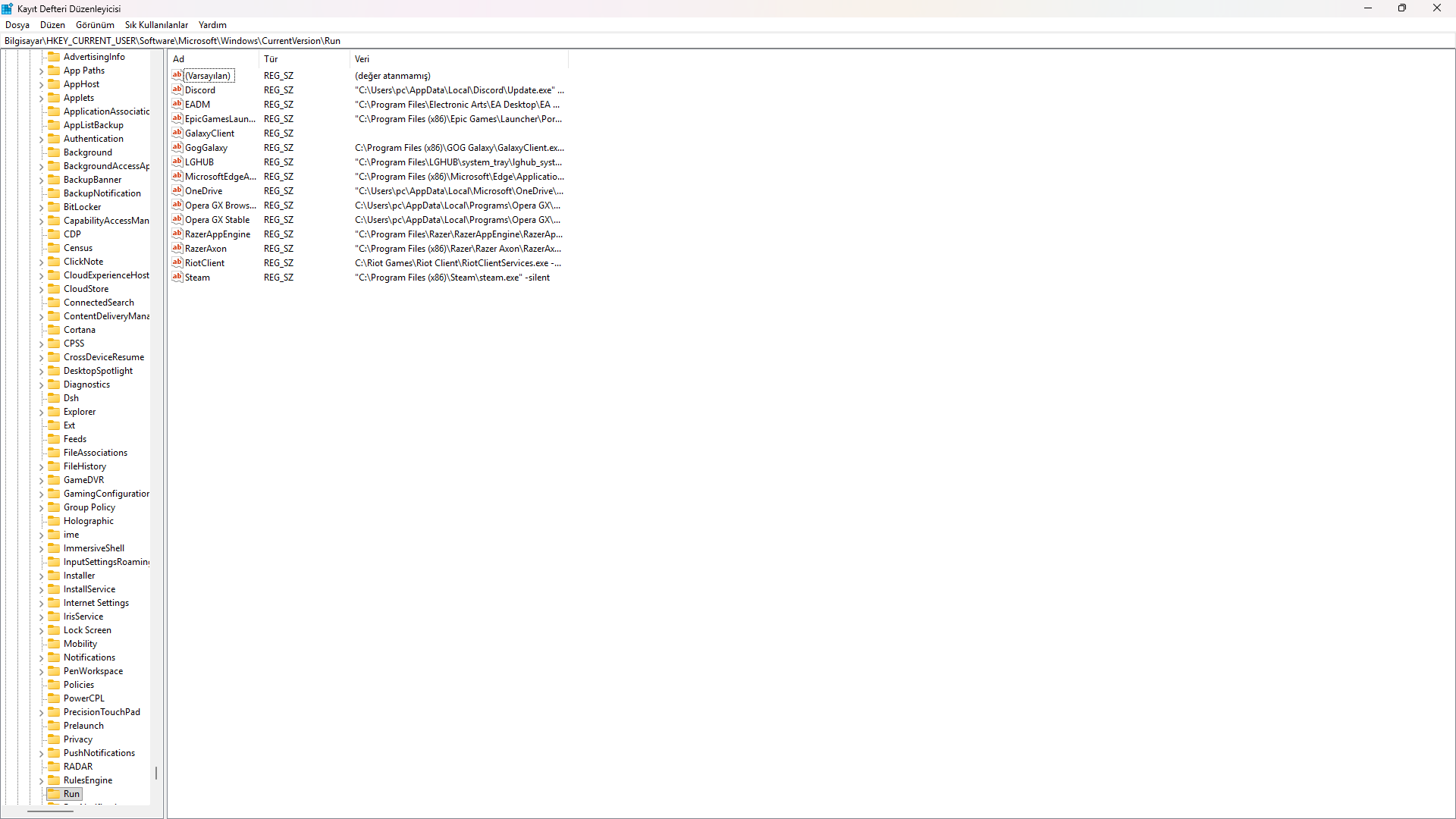Select the ConnectedSearch key

pos(99,303)
